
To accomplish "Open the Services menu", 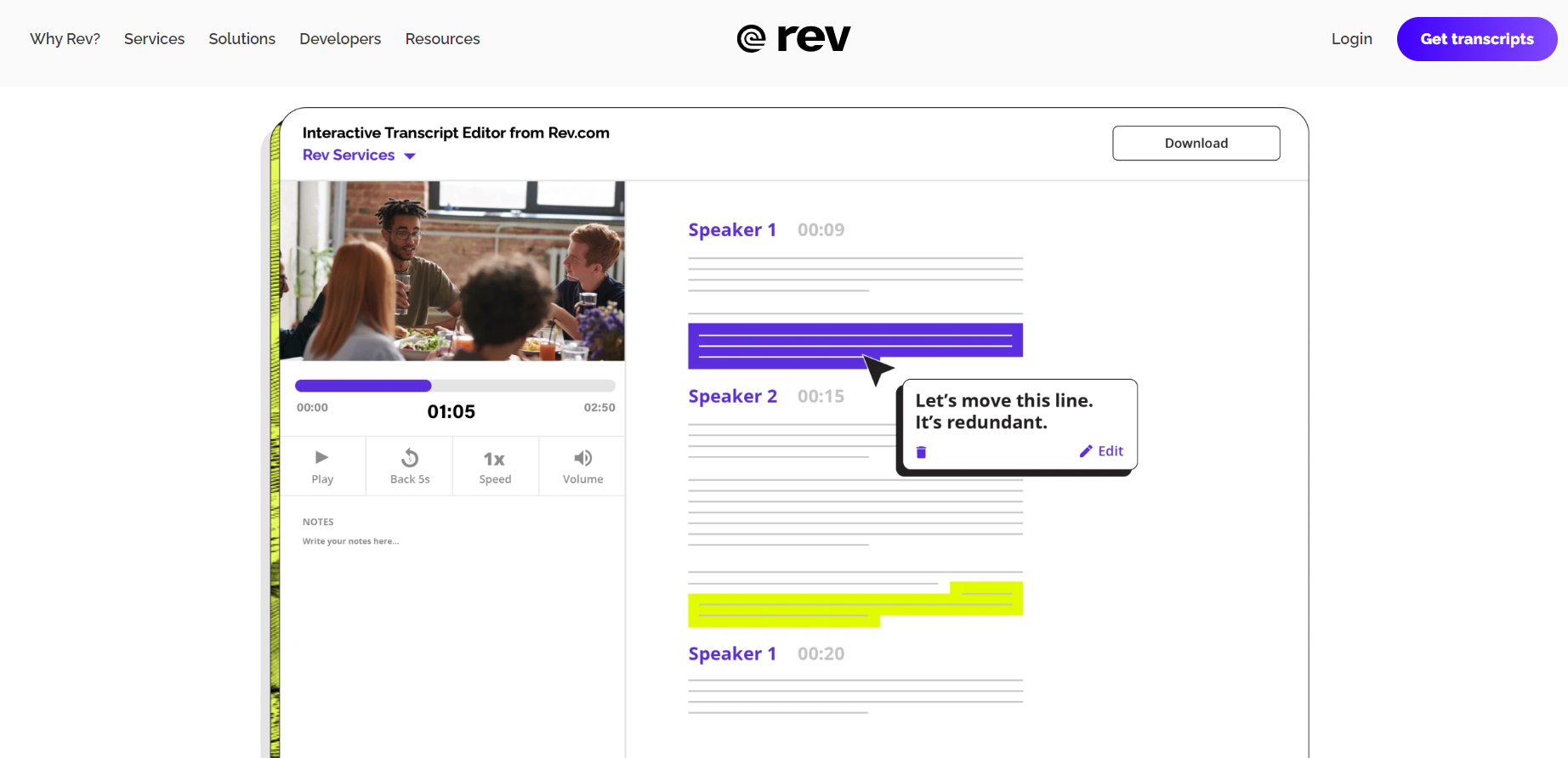I will point(154,39).
